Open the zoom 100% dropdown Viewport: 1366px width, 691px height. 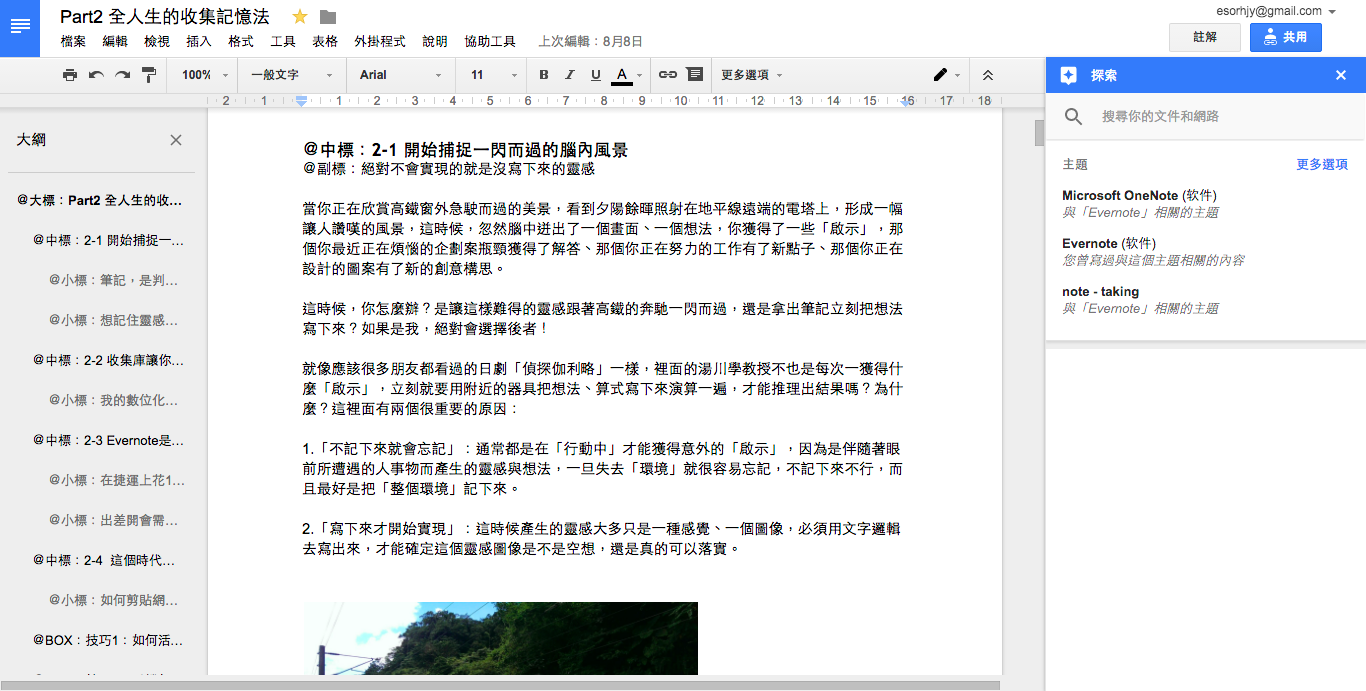[x=205, y=75]
